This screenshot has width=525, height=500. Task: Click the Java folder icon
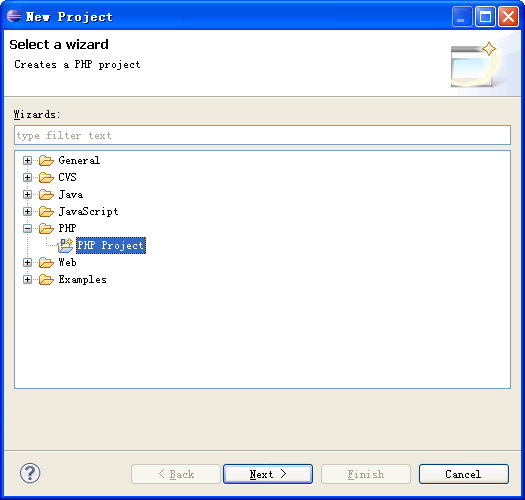point(46,195)
